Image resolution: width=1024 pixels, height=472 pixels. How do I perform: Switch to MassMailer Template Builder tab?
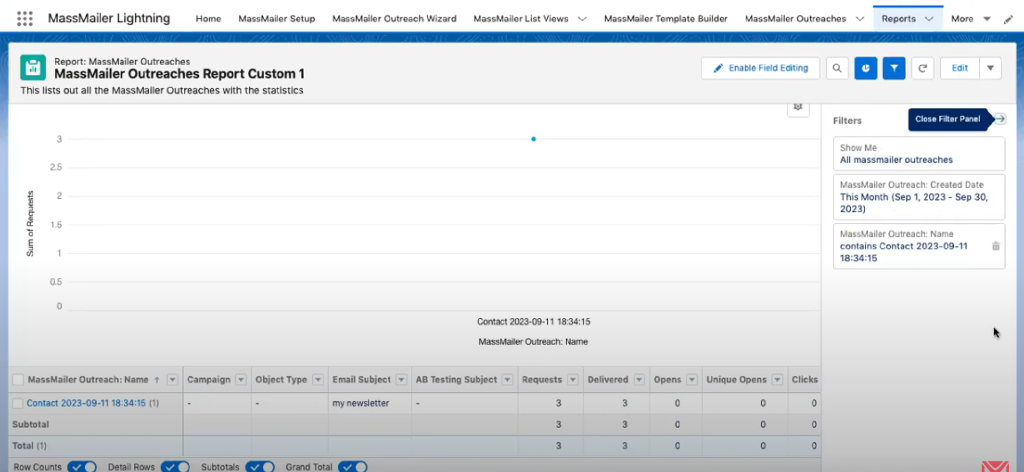click(662, 19)
